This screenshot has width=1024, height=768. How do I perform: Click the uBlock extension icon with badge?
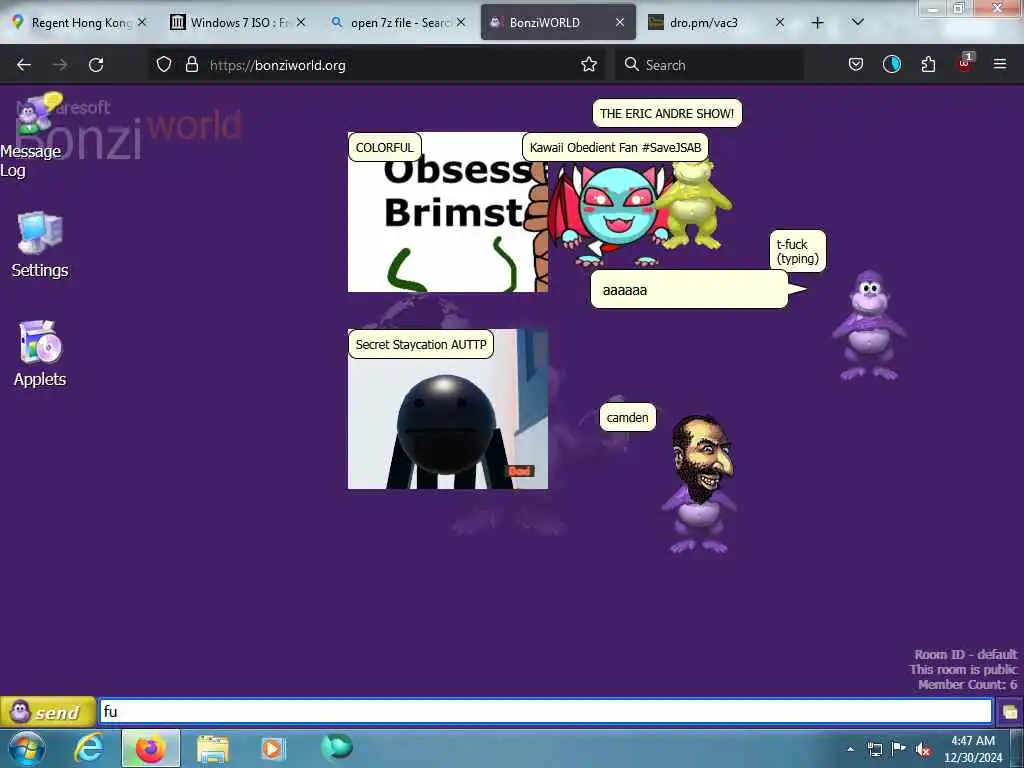pos(965,63)
